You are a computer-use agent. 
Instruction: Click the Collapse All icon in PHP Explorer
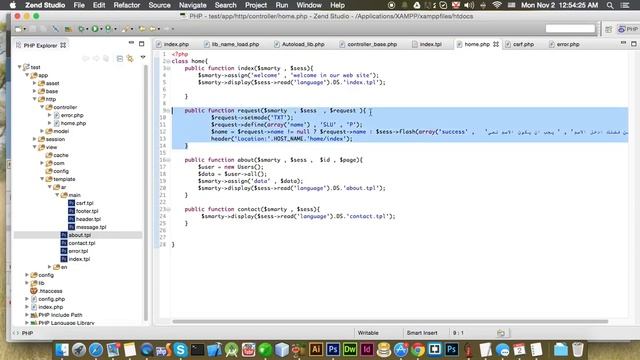(120, 59)
